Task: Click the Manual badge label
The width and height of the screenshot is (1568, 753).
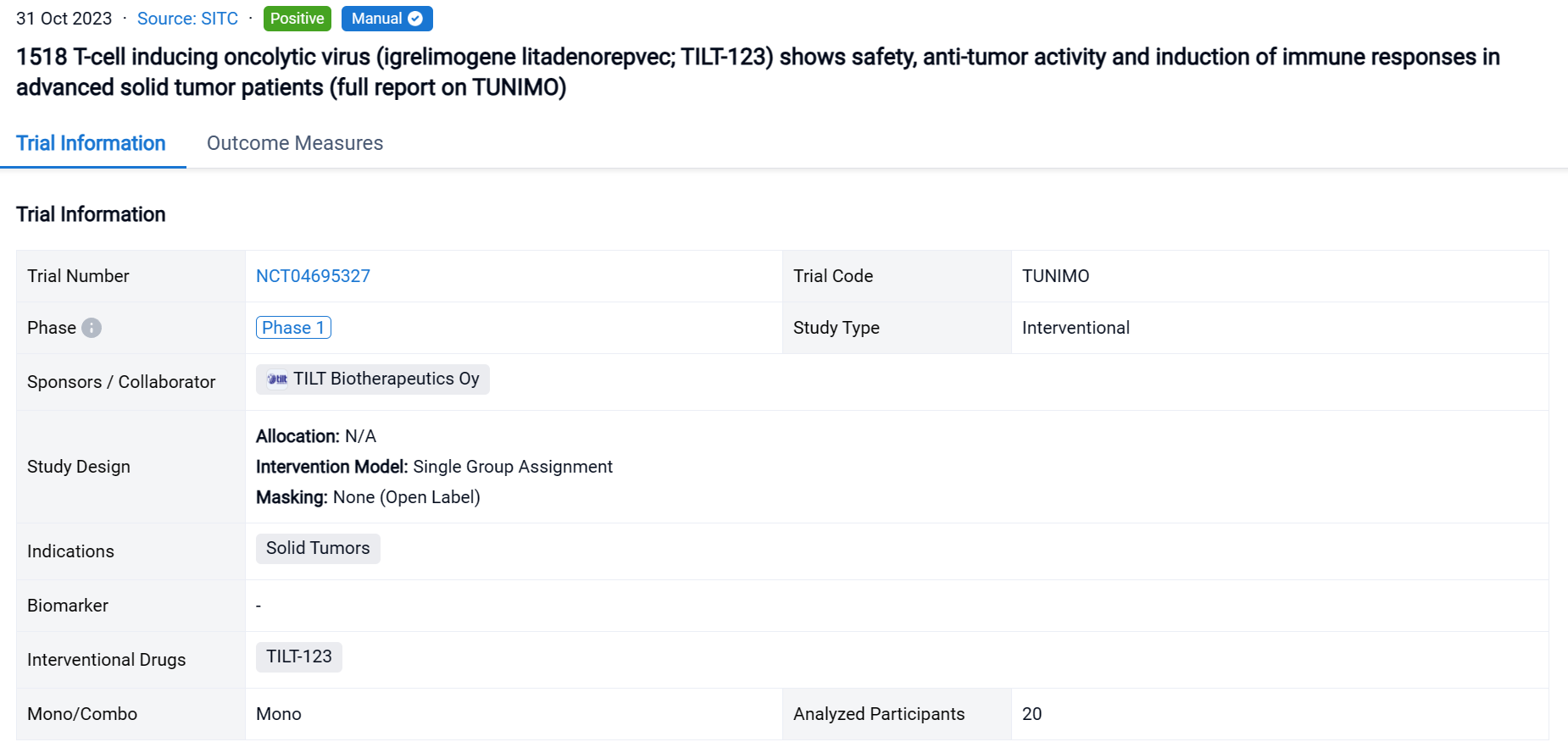Action: pos(376,19)
